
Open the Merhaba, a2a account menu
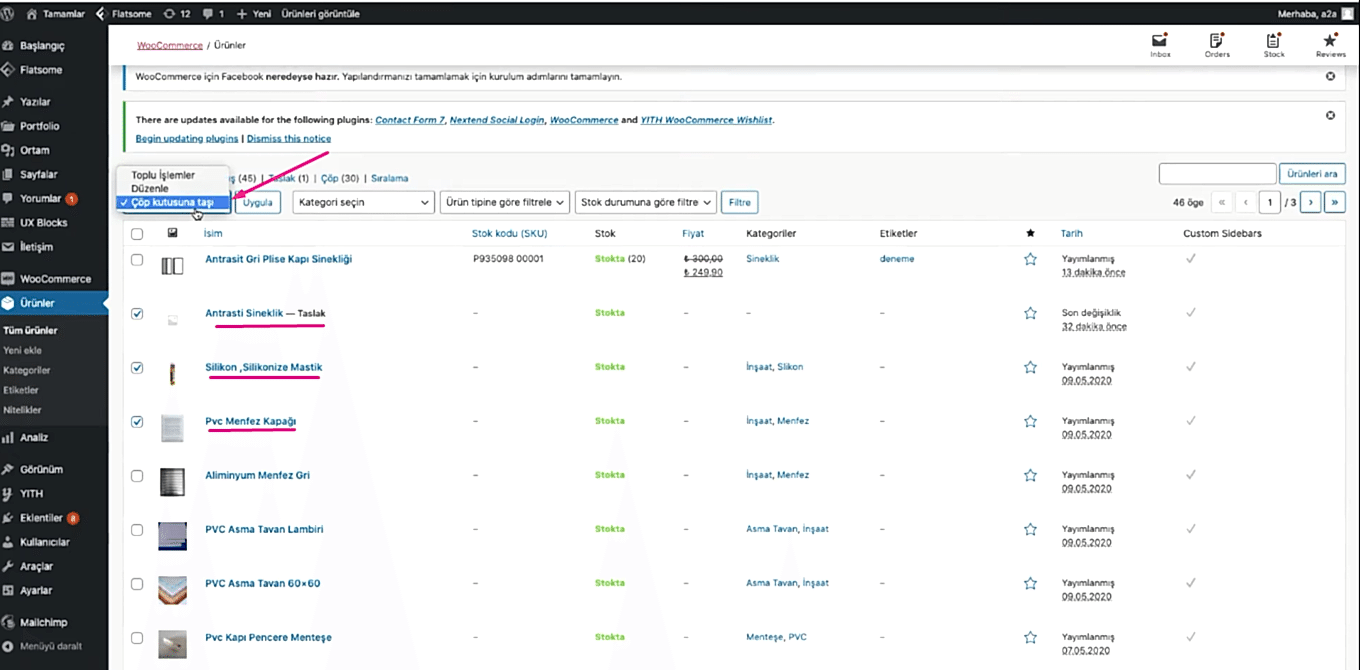(x=1315, y=14)
